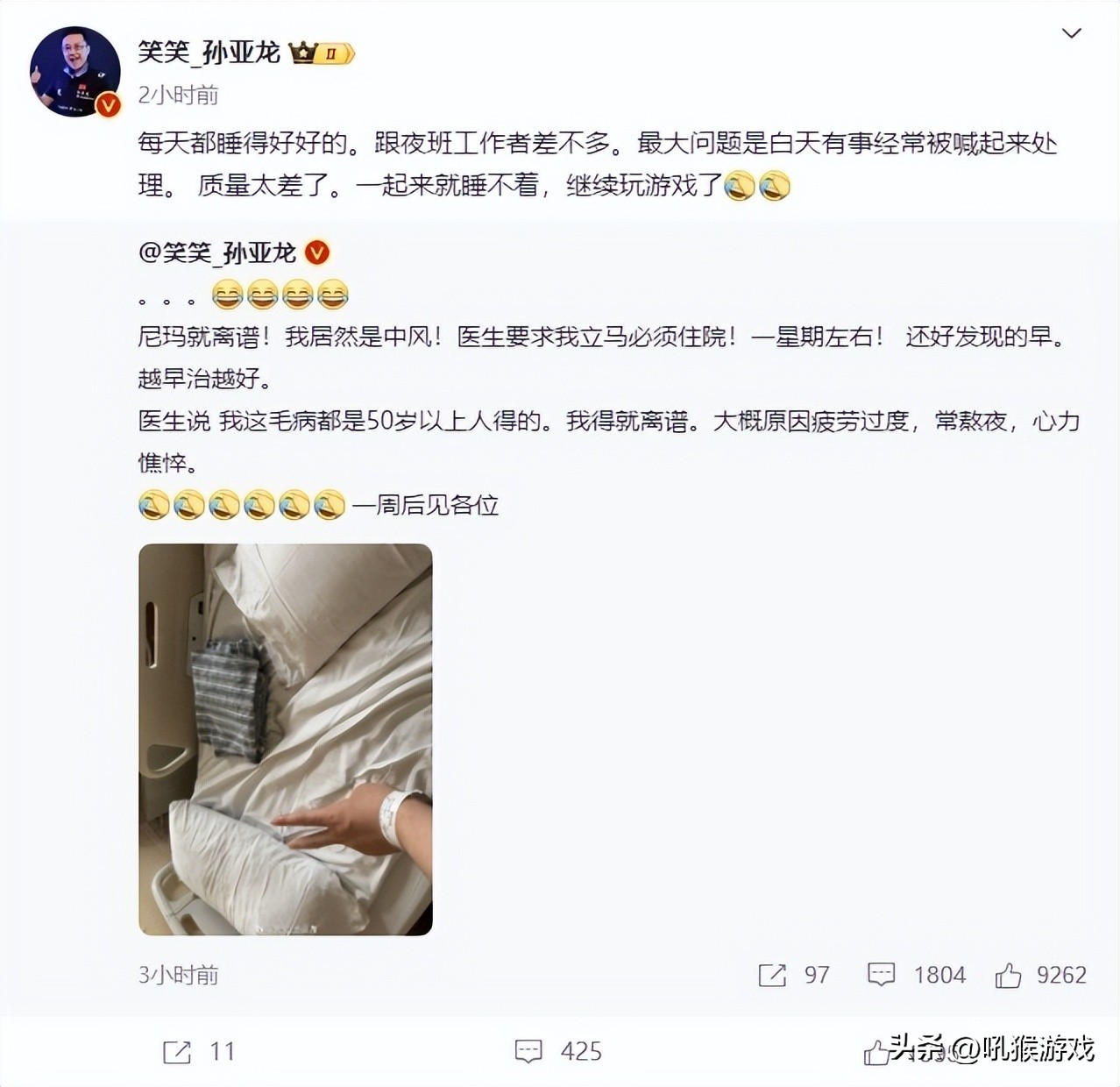Expand the post options chevron

pyautogui.click(x=1071, y=33)
